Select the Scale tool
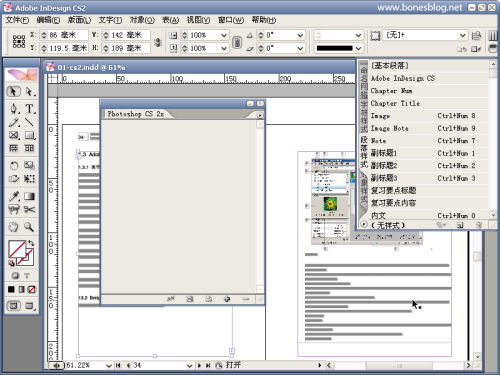This screenshot has width=500, height=375. click(29, 166)
